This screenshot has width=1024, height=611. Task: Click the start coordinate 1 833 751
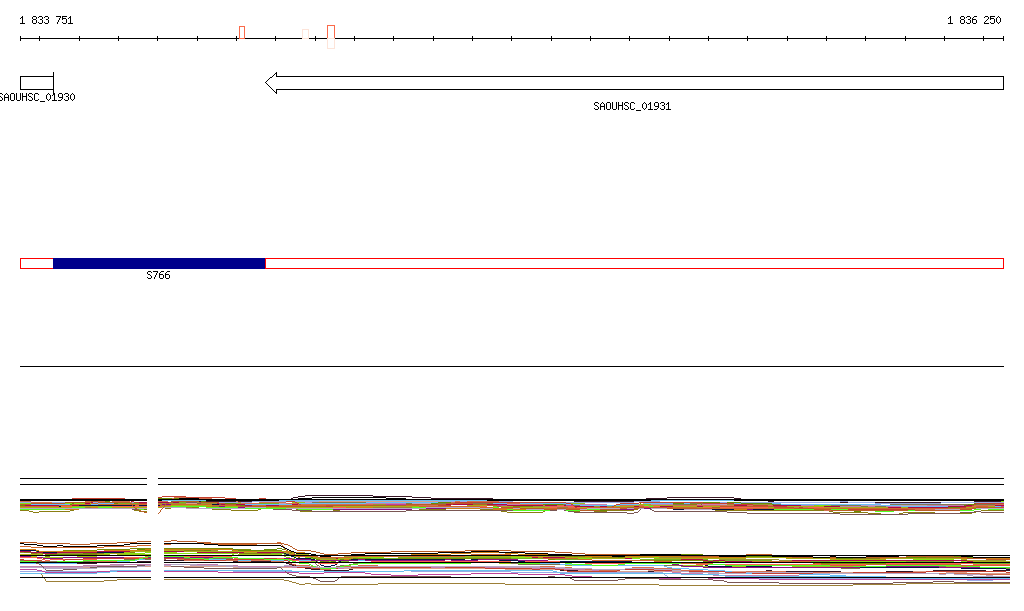tap(46, 20)
